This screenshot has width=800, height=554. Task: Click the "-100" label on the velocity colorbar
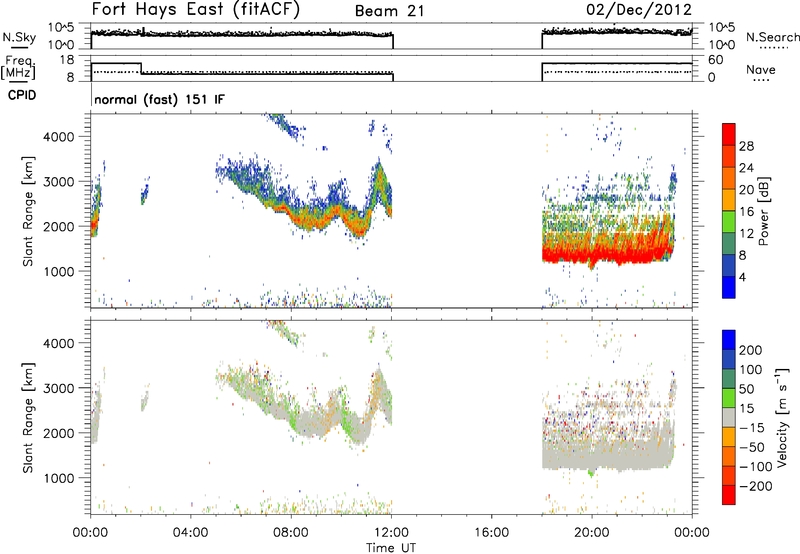pyautogui.click(x=756, y=467)
